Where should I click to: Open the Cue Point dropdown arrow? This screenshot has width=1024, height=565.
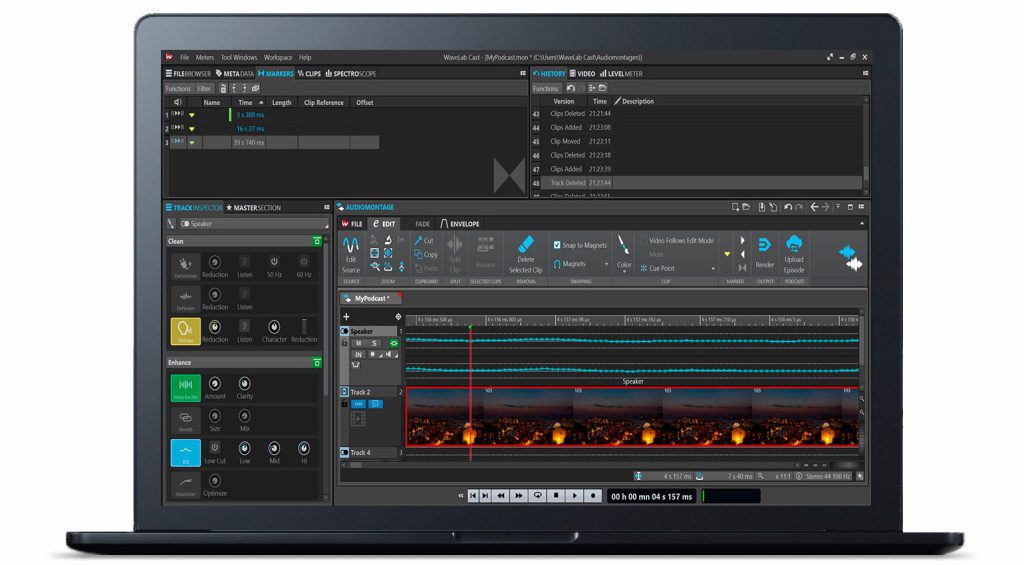coord(712,268)
